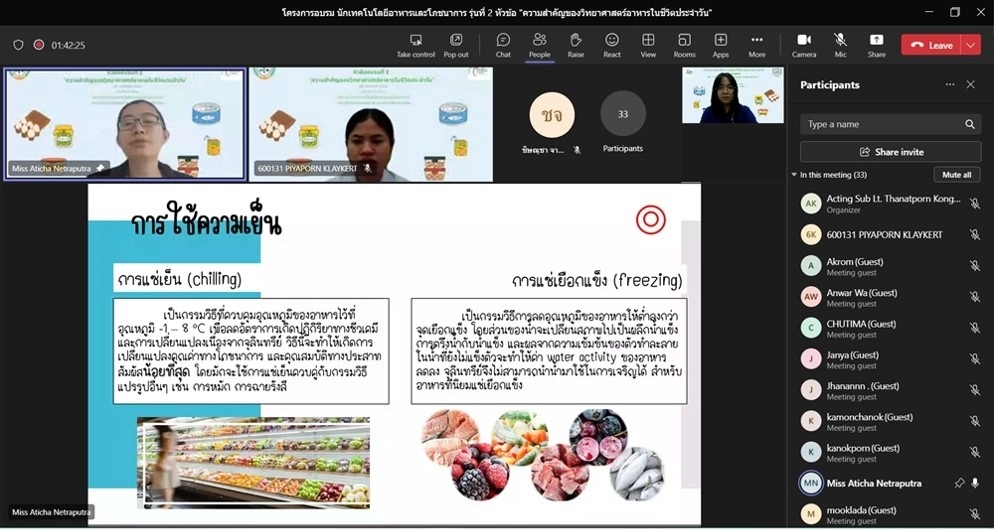994x529 pixels.
Task: Open More actions menu
Action: (757, 46)
